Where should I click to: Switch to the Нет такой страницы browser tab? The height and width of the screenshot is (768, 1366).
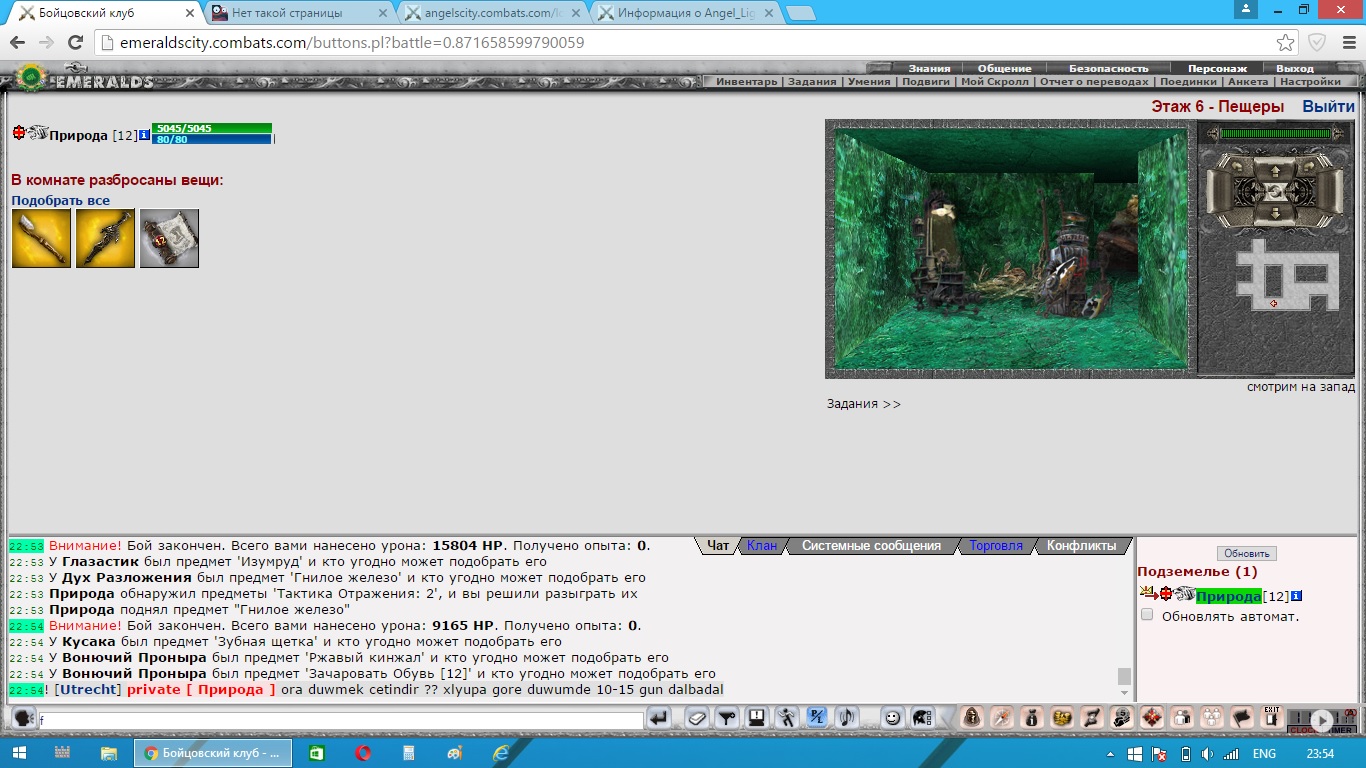[298, 13]
